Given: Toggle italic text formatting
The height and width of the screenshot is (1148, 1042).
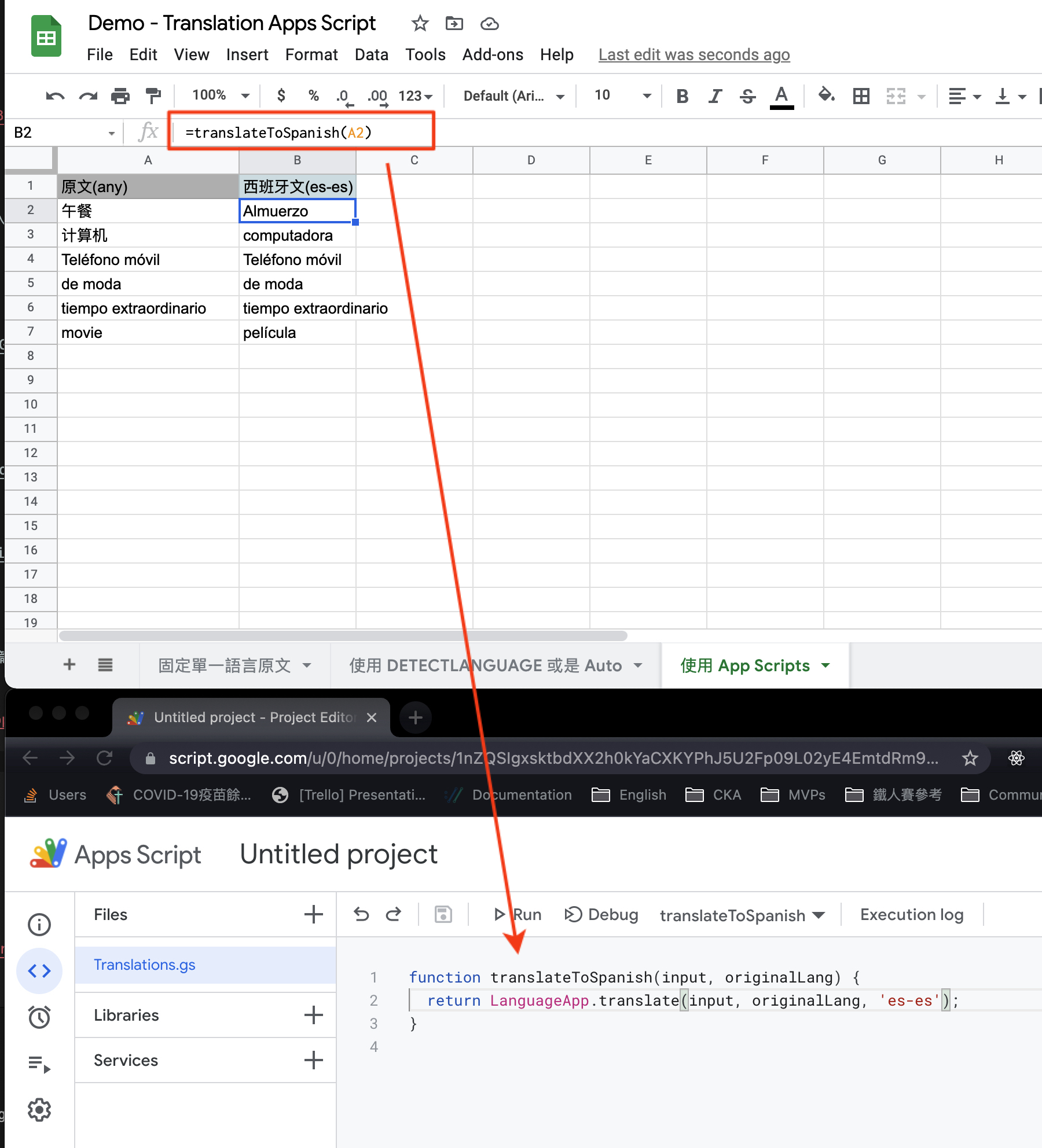Looking at the screenshot, I should tap(715, 95).
